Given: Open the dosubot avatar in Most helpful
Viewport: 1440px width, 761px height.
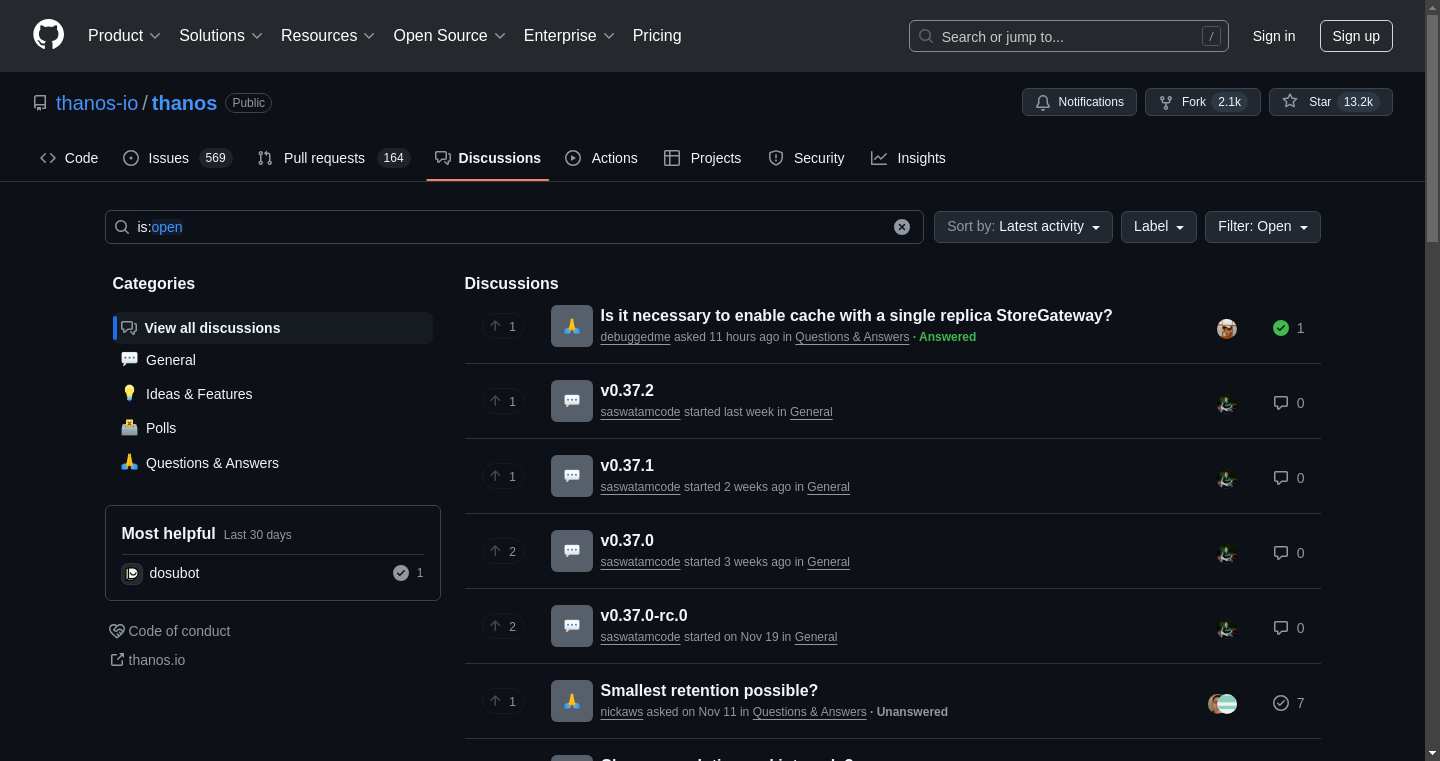Looking at the screenshot, I should coord(132,573).
